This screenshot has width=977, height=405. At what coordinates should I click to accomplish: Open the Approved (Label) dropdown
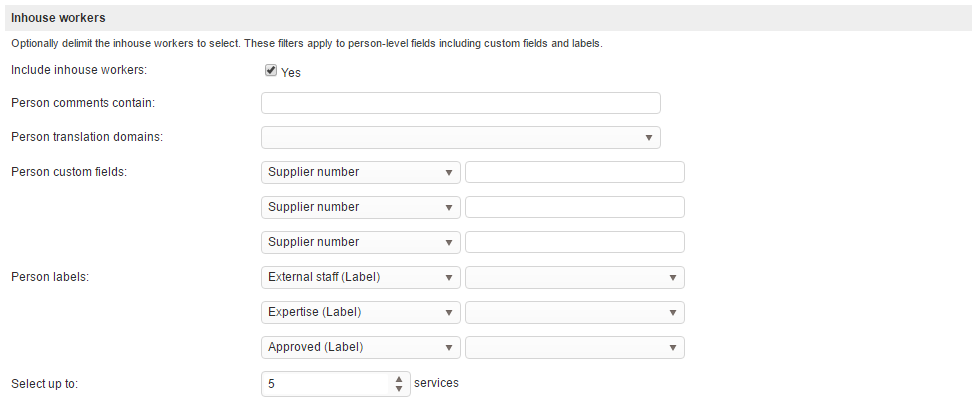[360, 347]
